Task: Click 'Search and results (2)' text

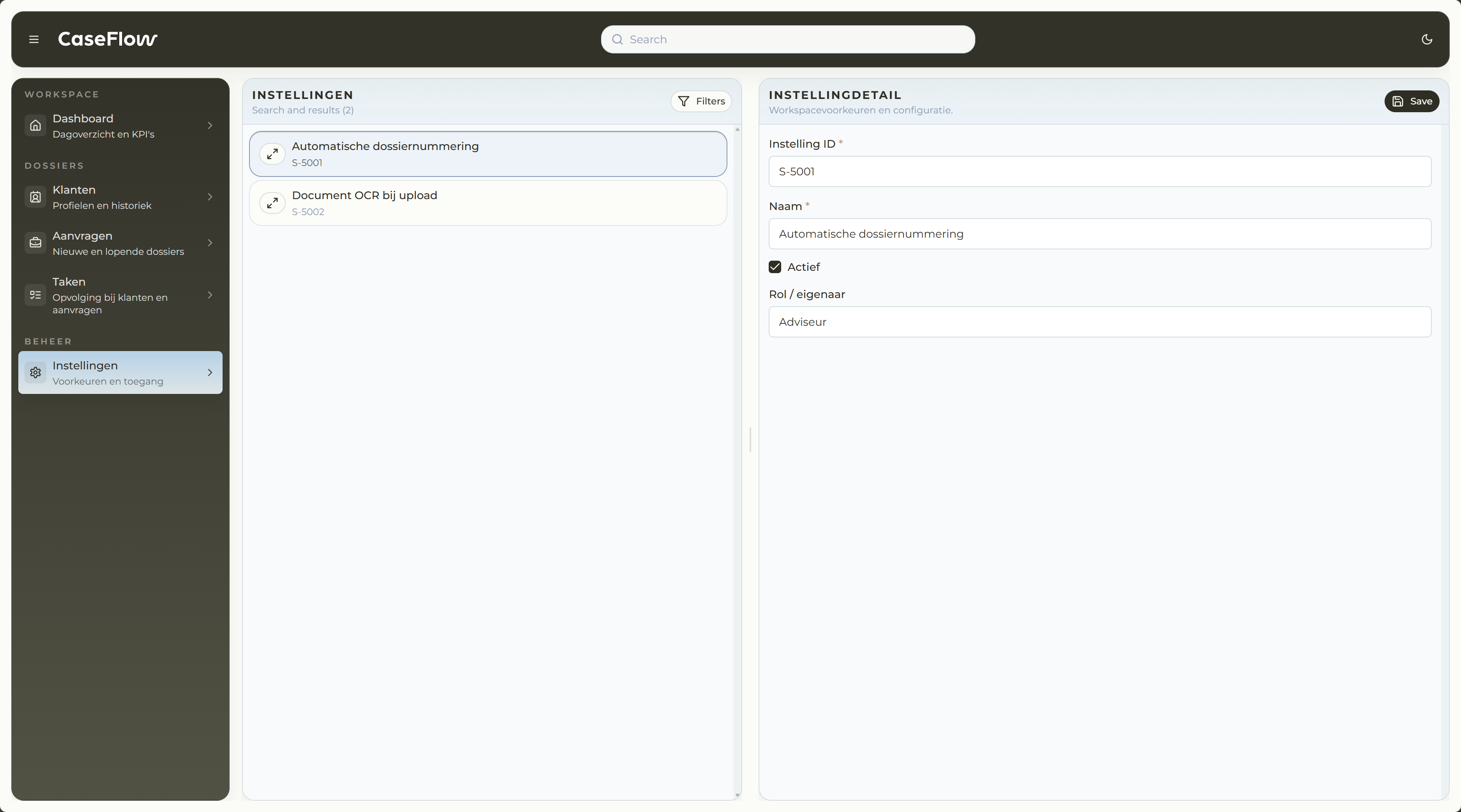Action: [303, 110]
